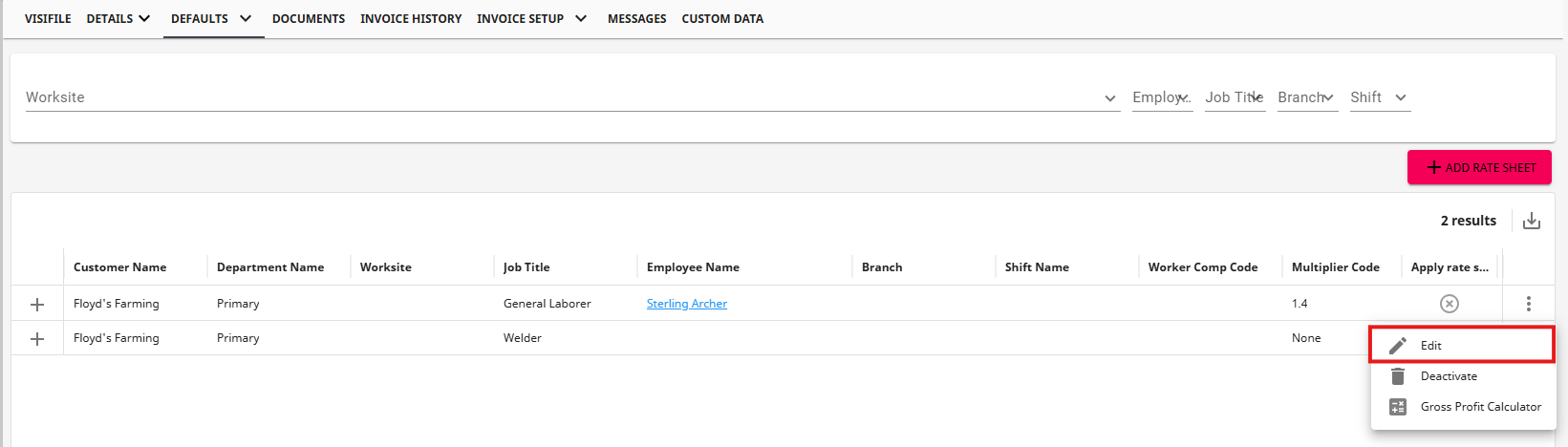
Task: Click the Deactivate trash icon
Action: pyautogui.click(x=1398, y=376)
